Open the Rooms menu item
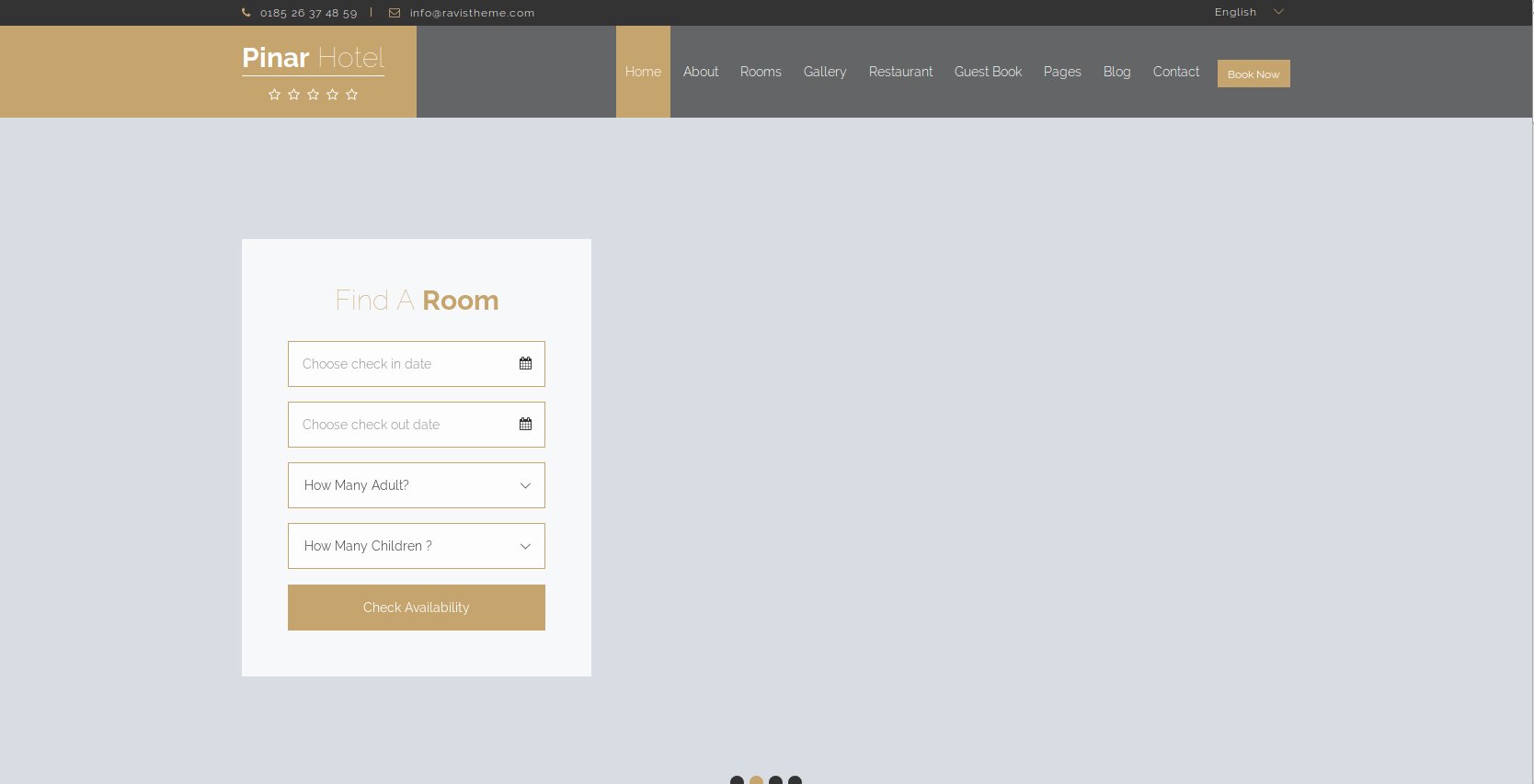 [761, 72]
